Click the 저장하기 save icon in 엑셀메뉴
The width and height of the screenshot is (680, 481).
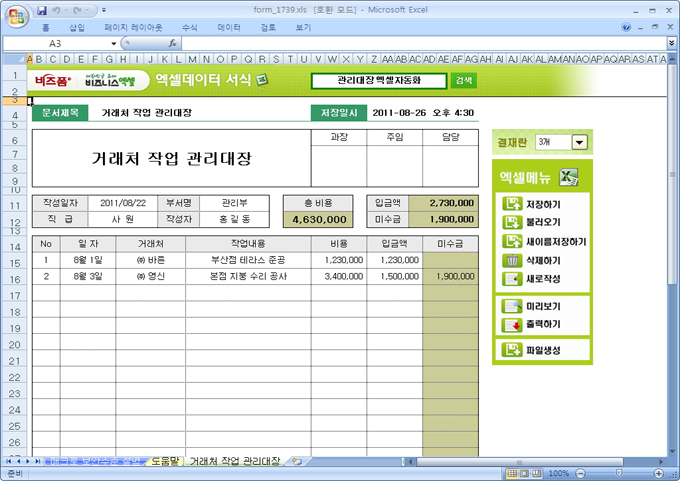[512, 203]
